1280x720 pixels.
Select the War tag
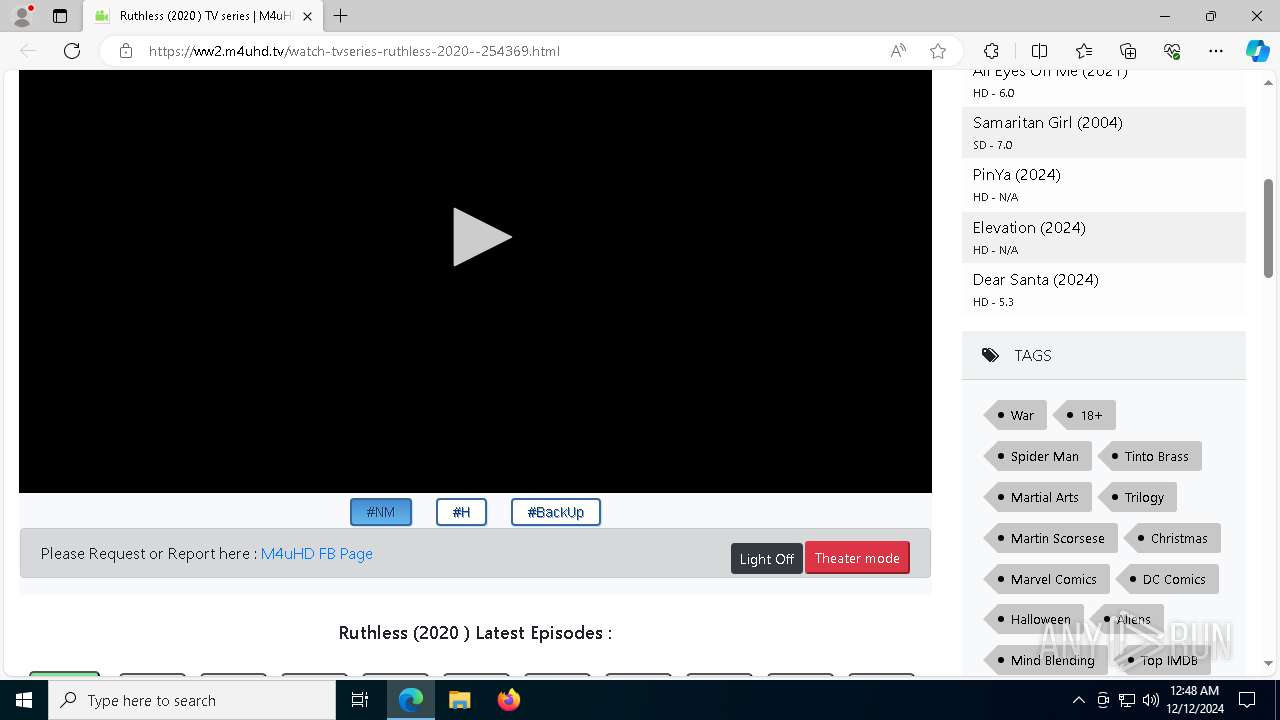click(1016, 415)
